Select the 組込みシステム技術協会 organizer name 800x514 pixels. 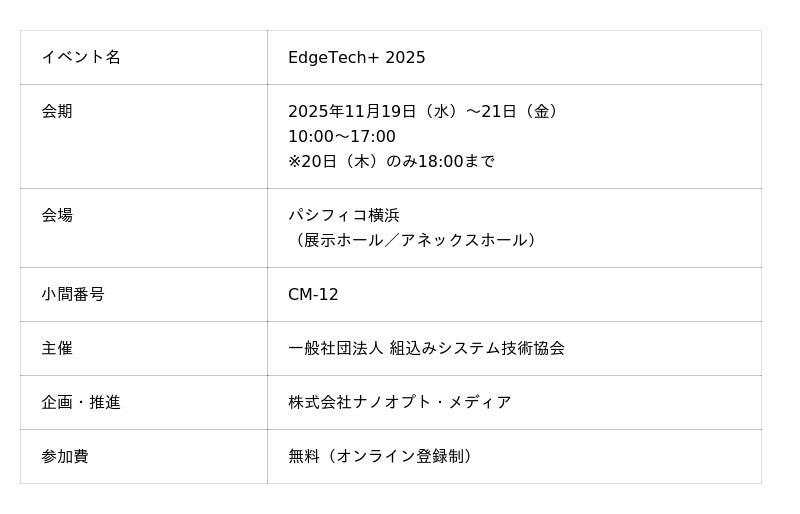(x=477, y=348)
